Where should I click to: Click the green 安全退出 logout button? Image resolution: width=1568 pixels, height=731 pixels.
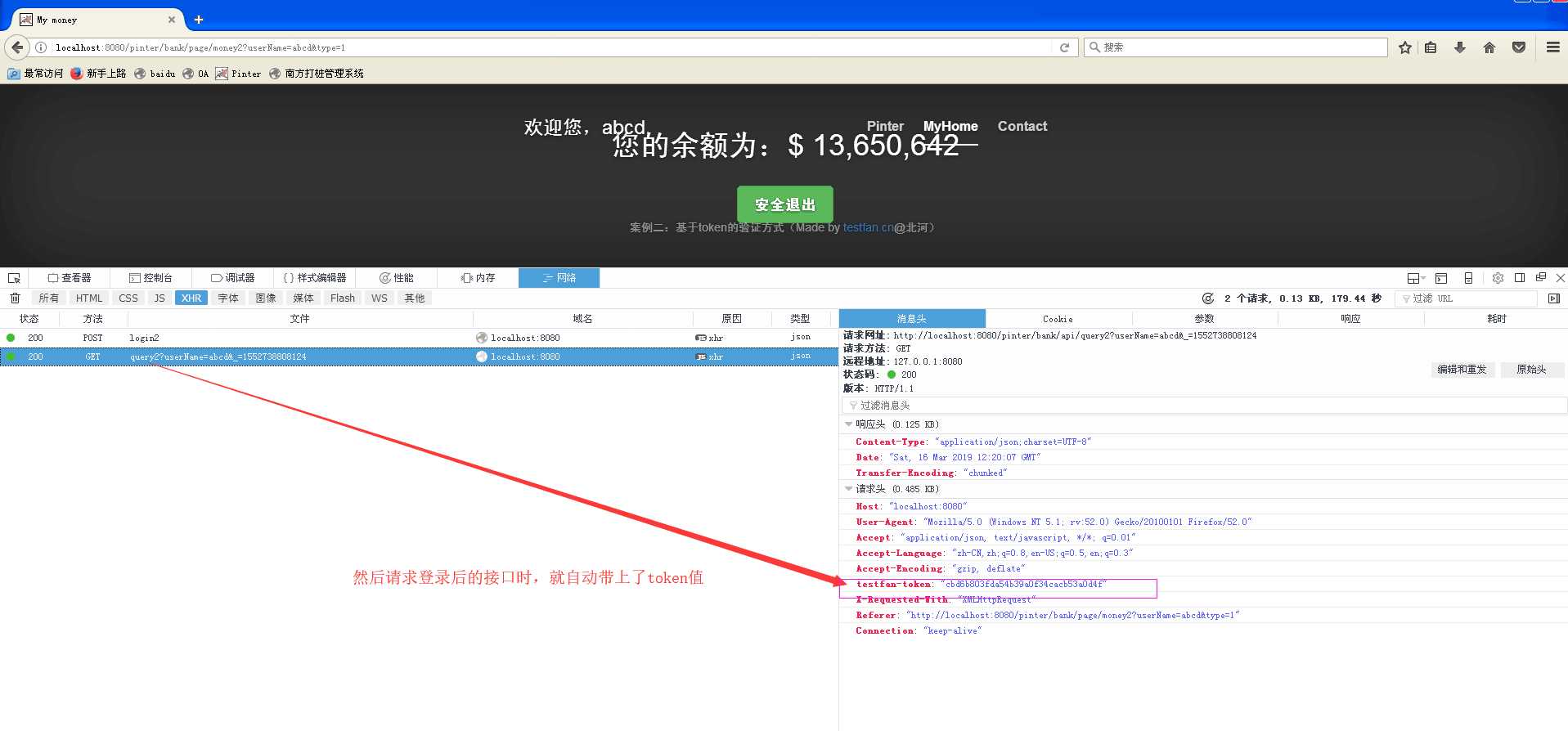point(785,204)
